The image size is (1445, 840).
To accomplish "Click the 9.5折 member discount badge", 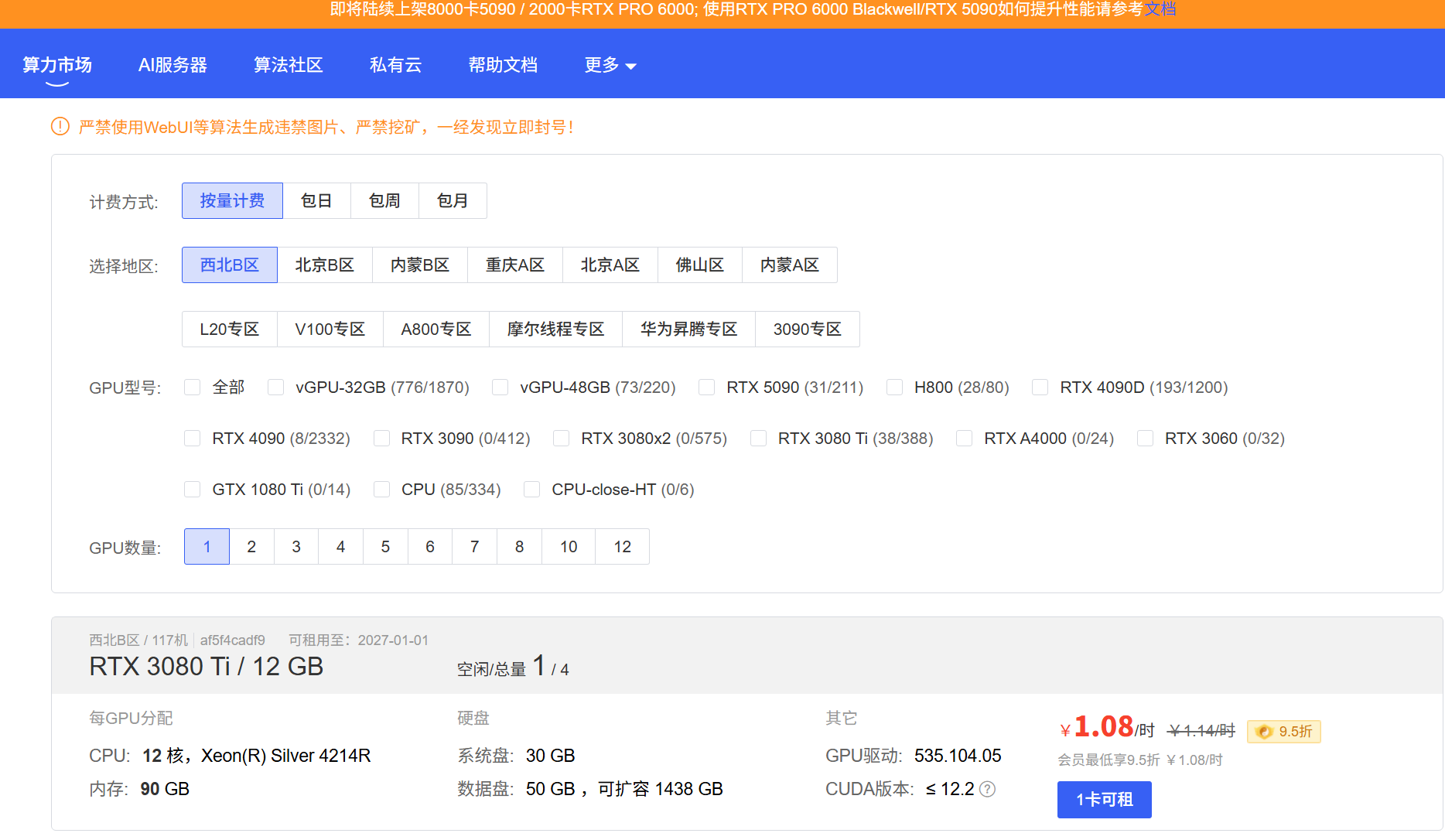I will tap(1284, 731).
